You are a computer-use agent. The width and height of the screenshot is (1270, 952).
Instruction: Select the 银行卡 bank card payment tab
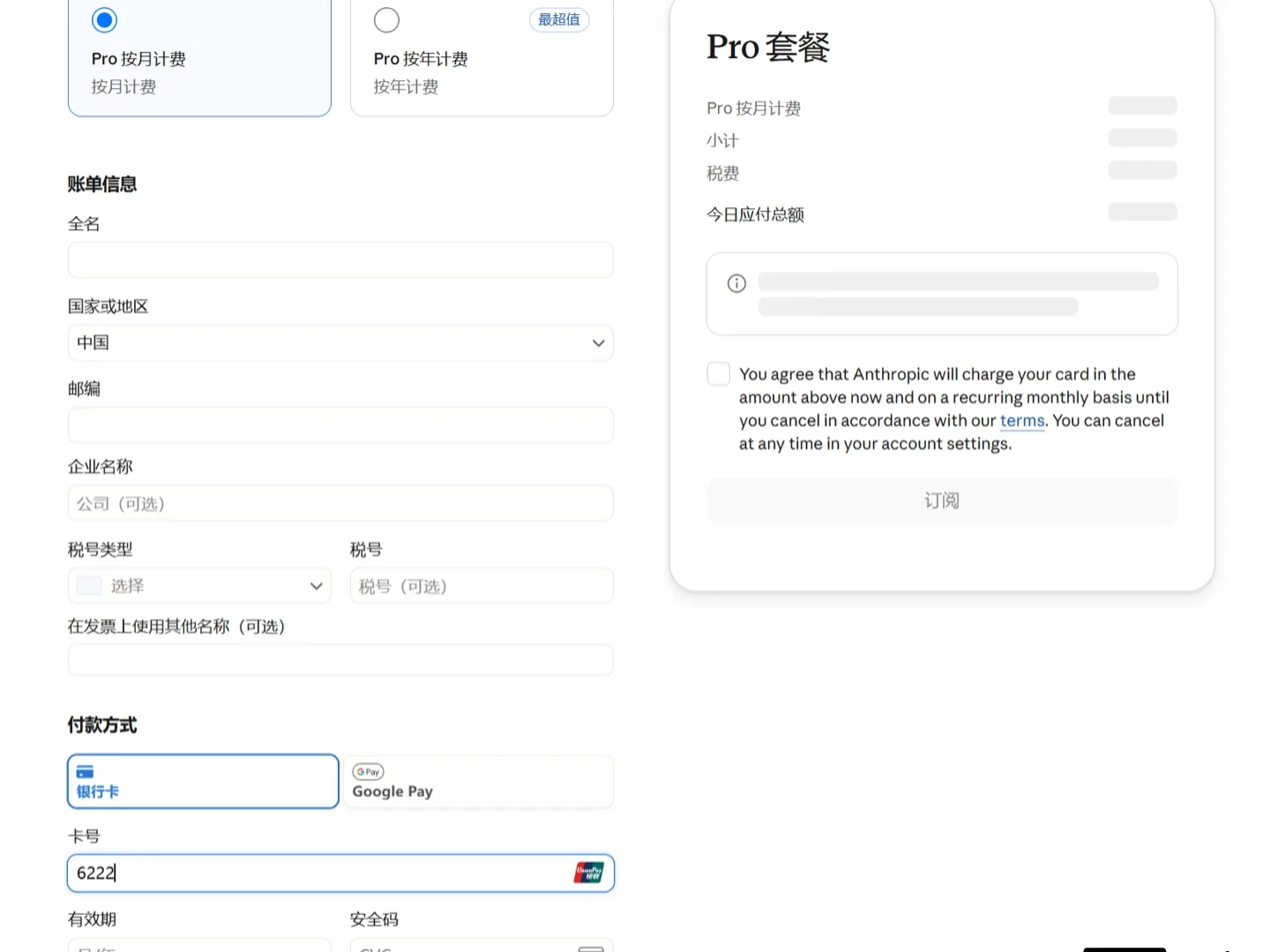(x=203, y=781)
